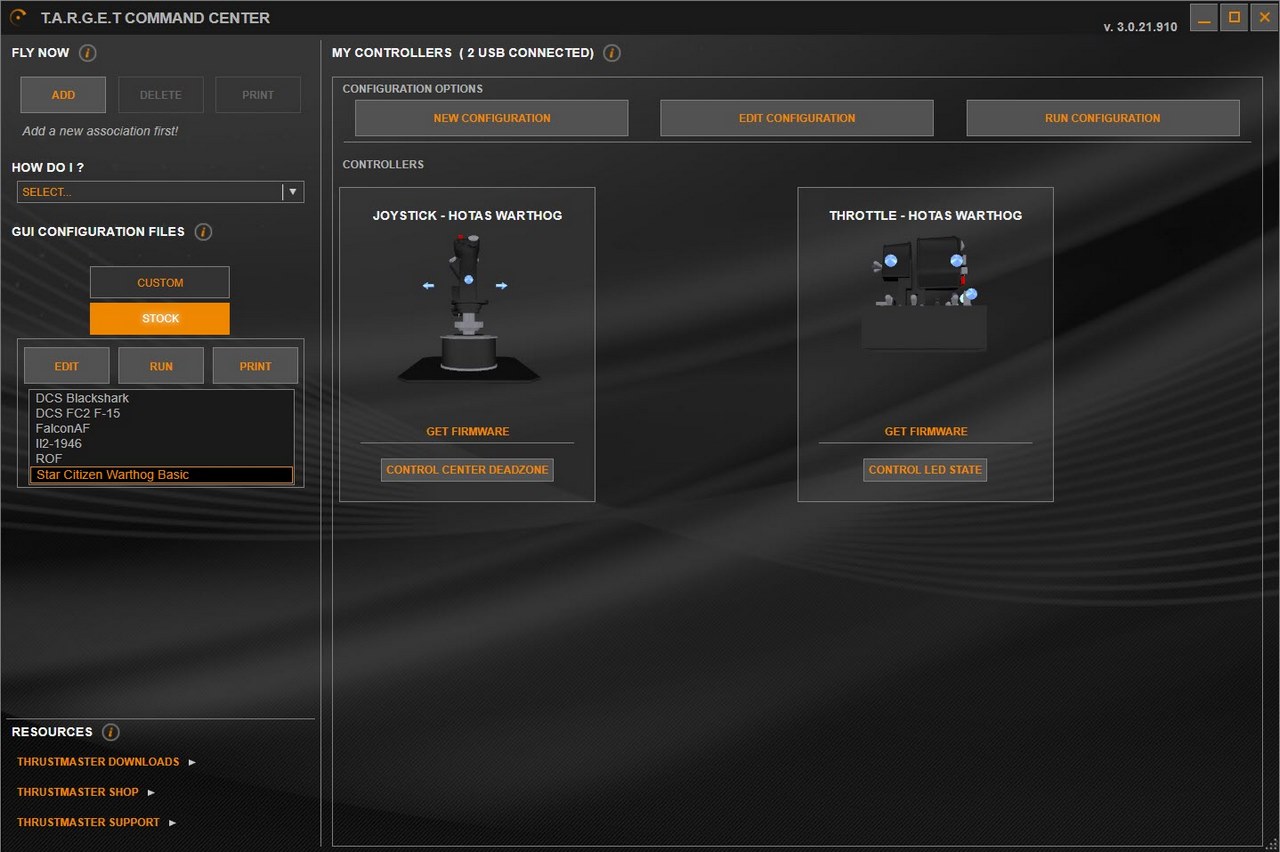Open the My Controllers info icon
Viewport: 1280px width, 852px height.
coord(612,53)
